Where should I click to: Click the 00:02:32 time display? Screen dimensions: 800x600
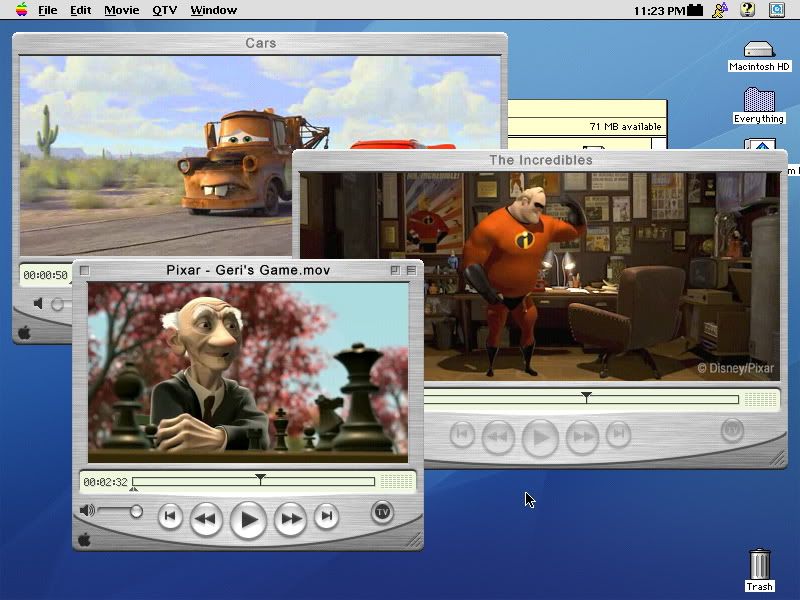coord(105,482)
